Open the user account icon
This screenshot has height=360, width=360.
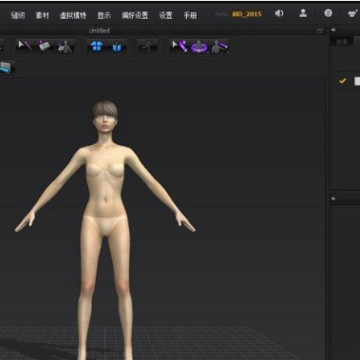(303, 13)
